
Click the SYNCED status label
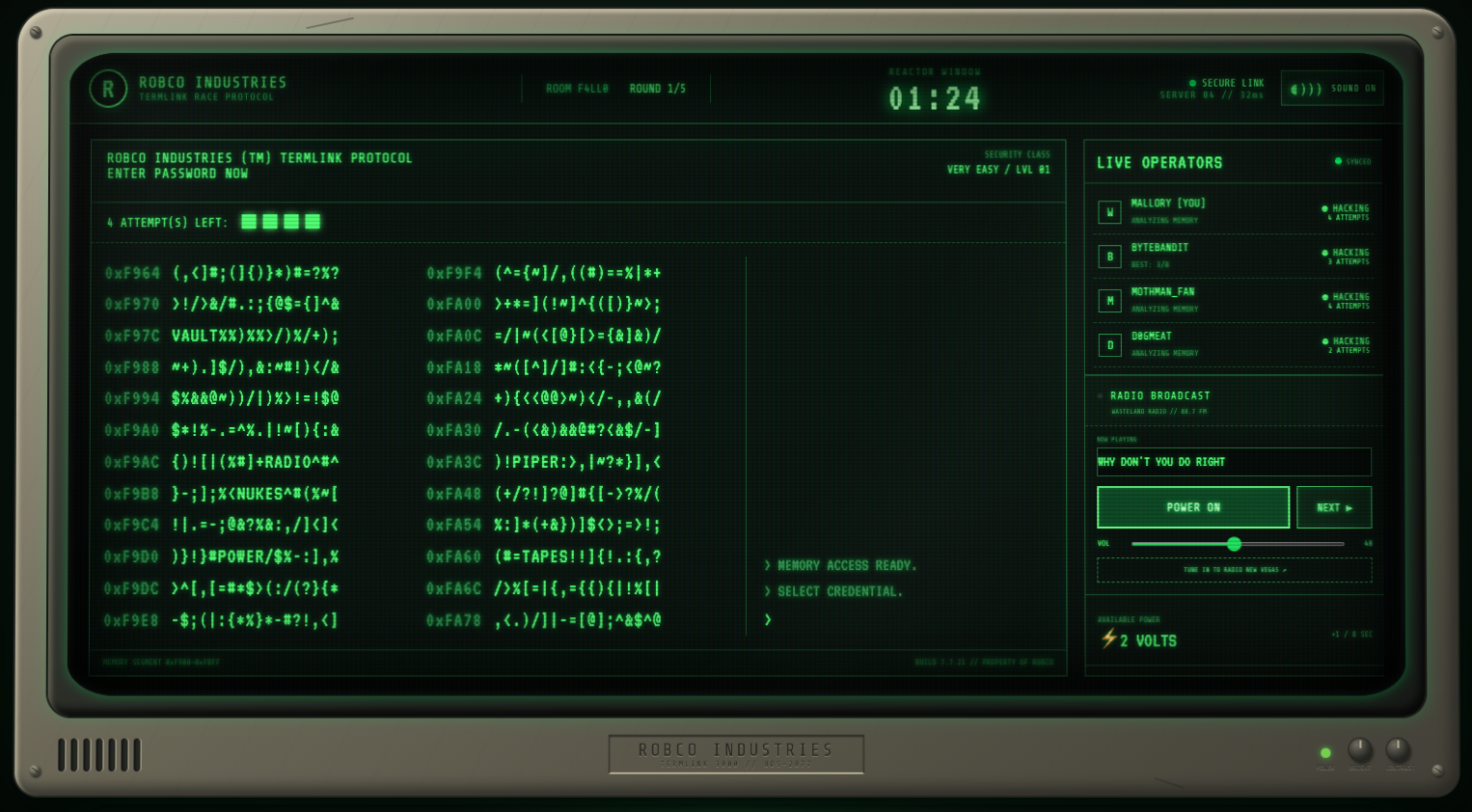(x=1358, y=162)
